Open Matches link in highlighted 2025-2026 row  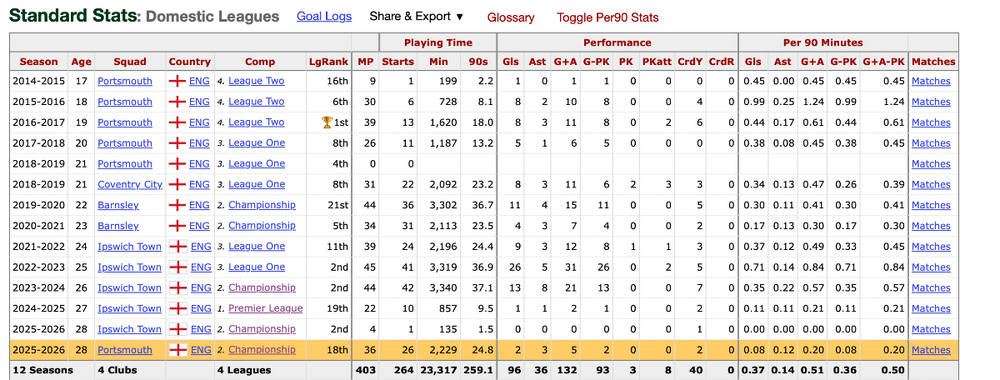coord(931,350)
